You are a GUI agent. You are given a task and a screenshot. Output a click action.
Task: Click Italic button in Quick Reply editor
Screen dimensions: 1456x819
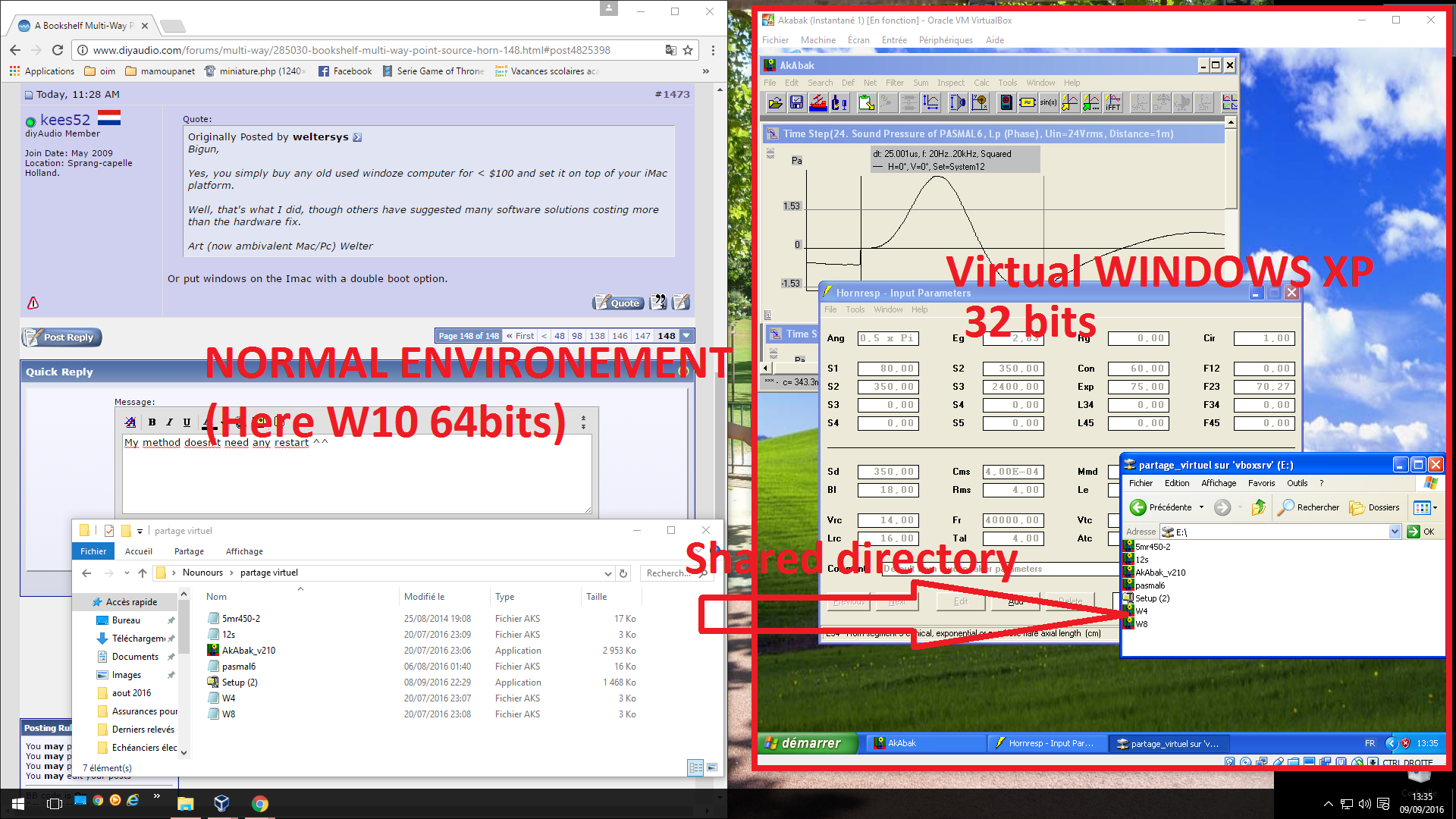pos(169,422)
